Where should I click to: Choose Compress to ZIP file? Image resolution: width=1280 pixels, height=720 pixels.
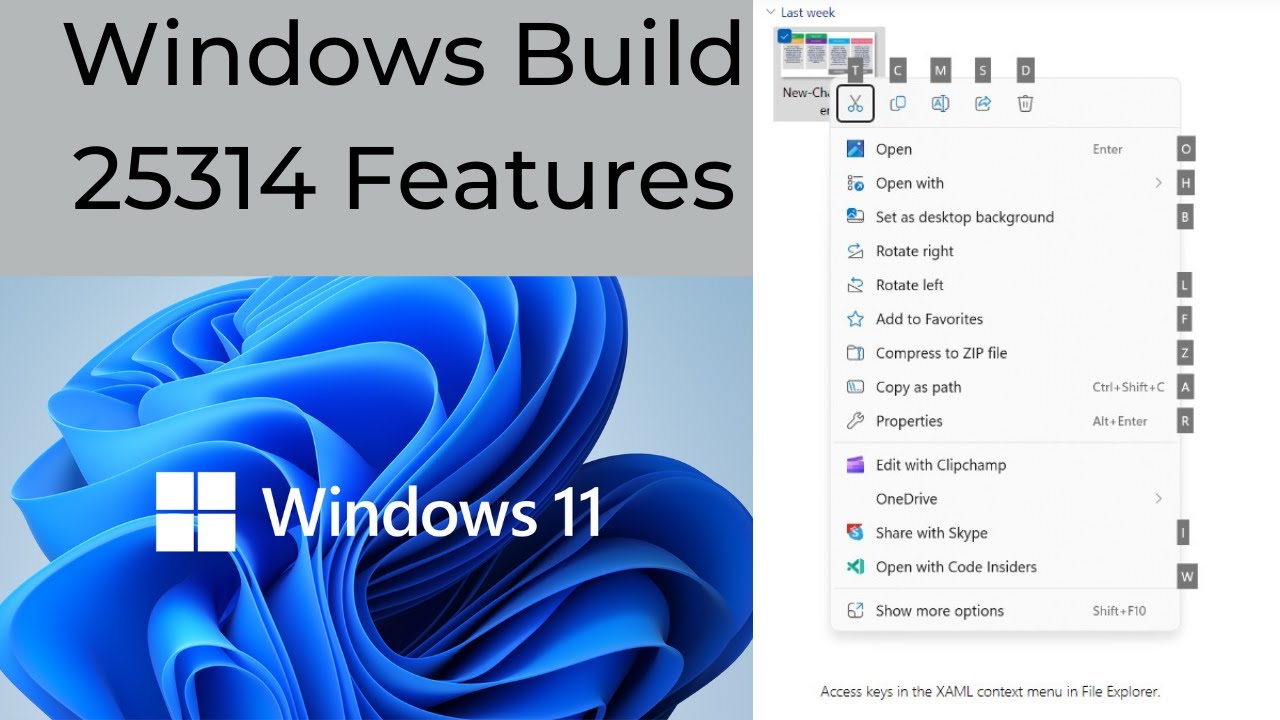tap(1005, 353)
